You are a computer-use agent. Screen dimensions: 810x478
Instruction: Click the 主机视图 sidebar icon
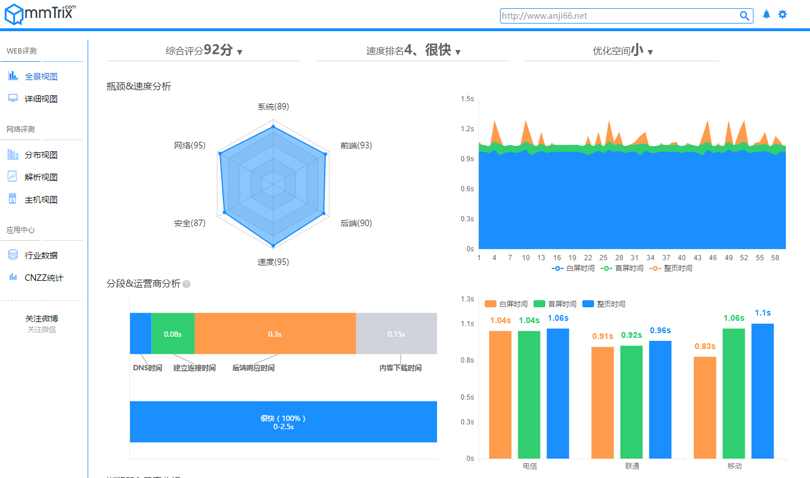[12, 199]
